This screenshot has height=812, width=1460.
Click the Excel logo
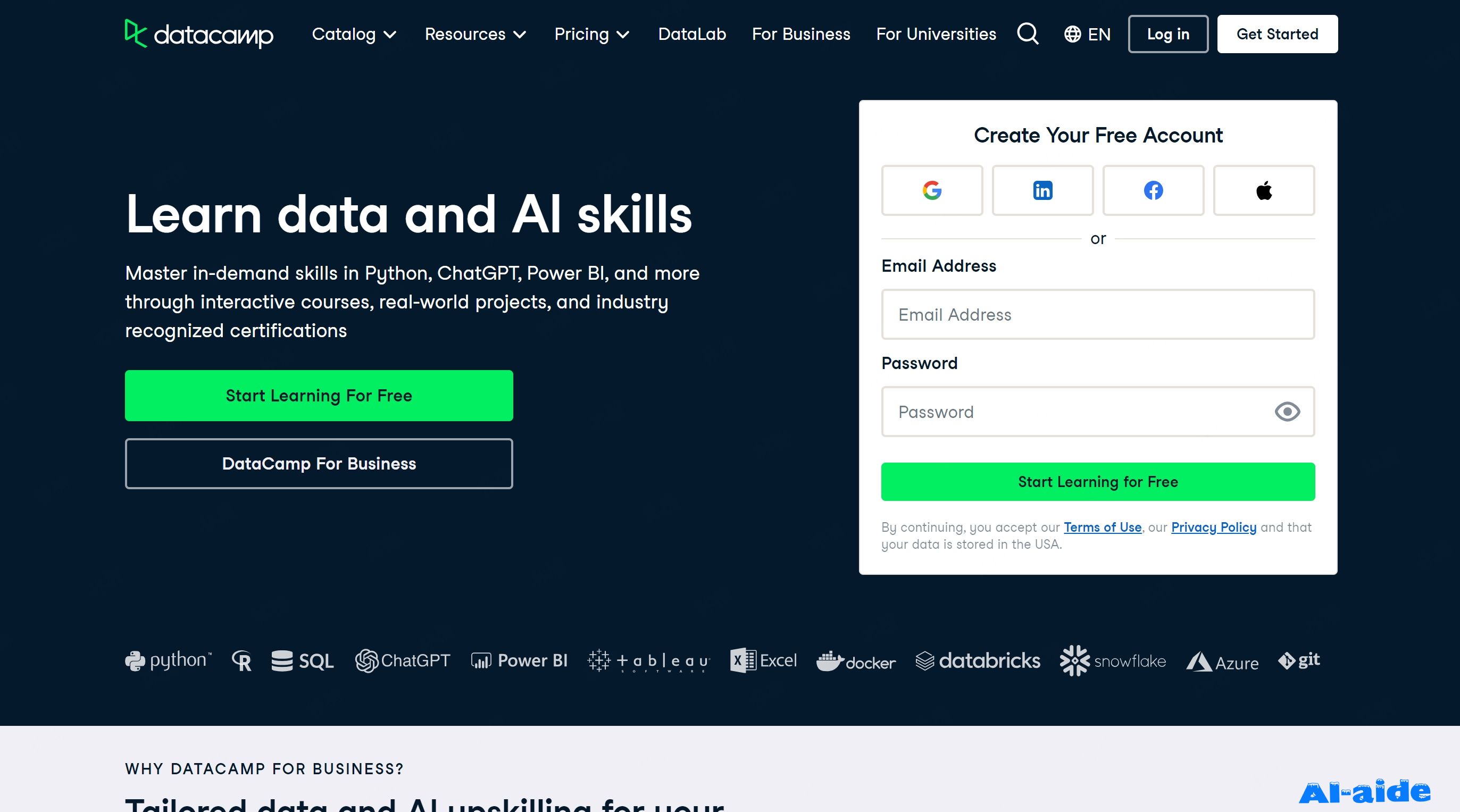(x=763, y=660)
